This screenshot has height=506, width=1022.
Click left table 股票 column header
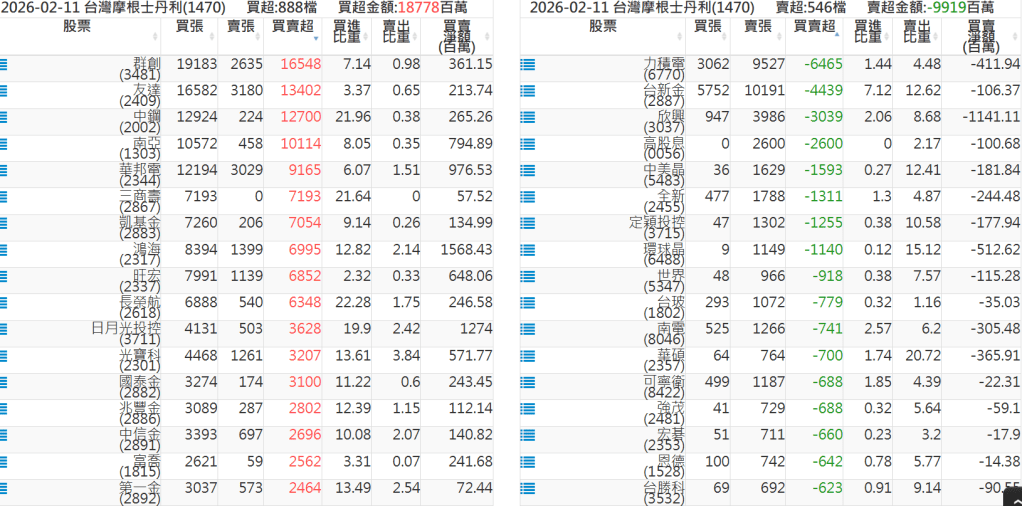(x=77, y=26)
